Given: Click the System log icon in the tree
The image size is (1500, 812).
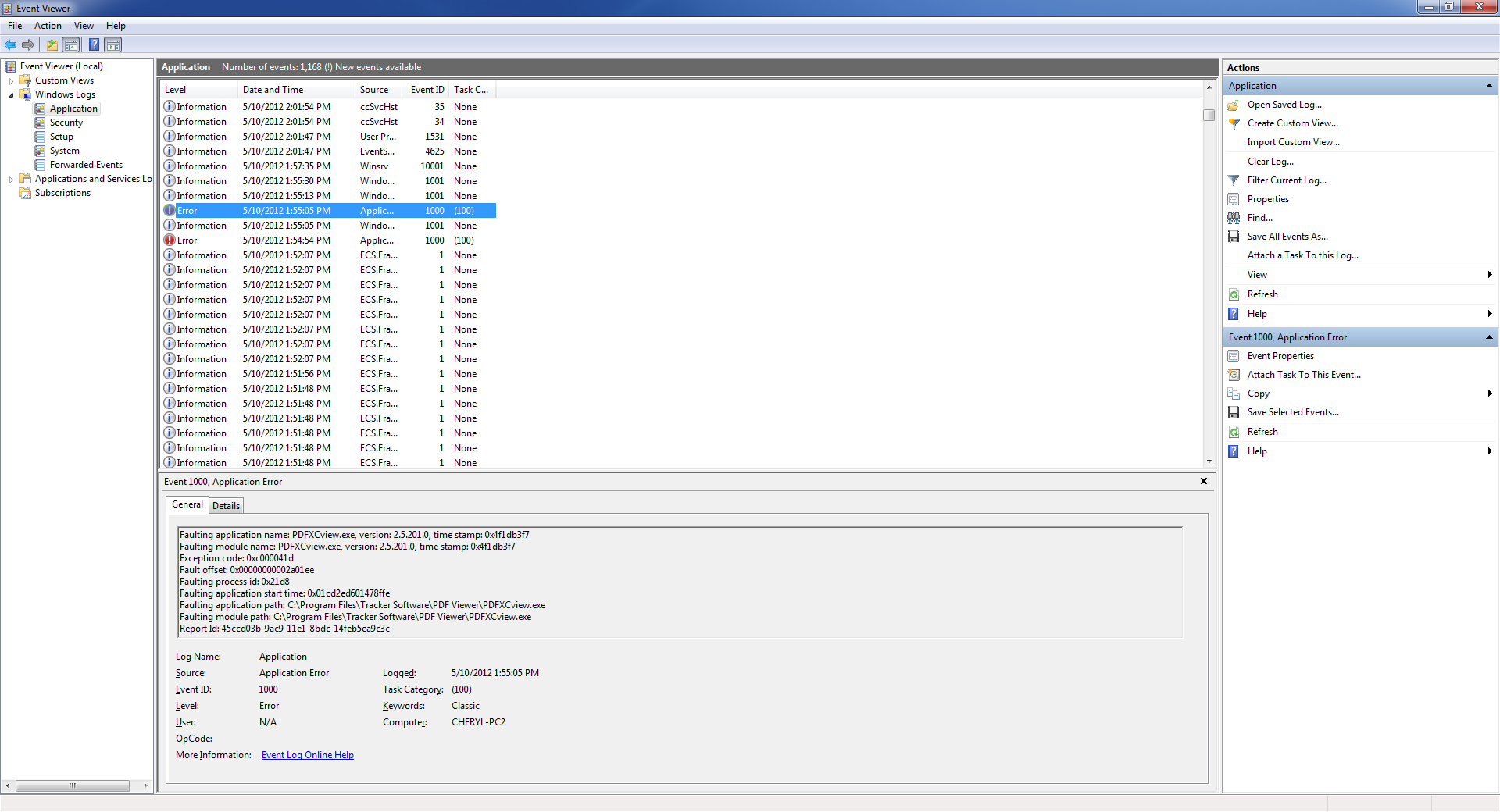Looking at the screenshot, I should coord(40,151).
